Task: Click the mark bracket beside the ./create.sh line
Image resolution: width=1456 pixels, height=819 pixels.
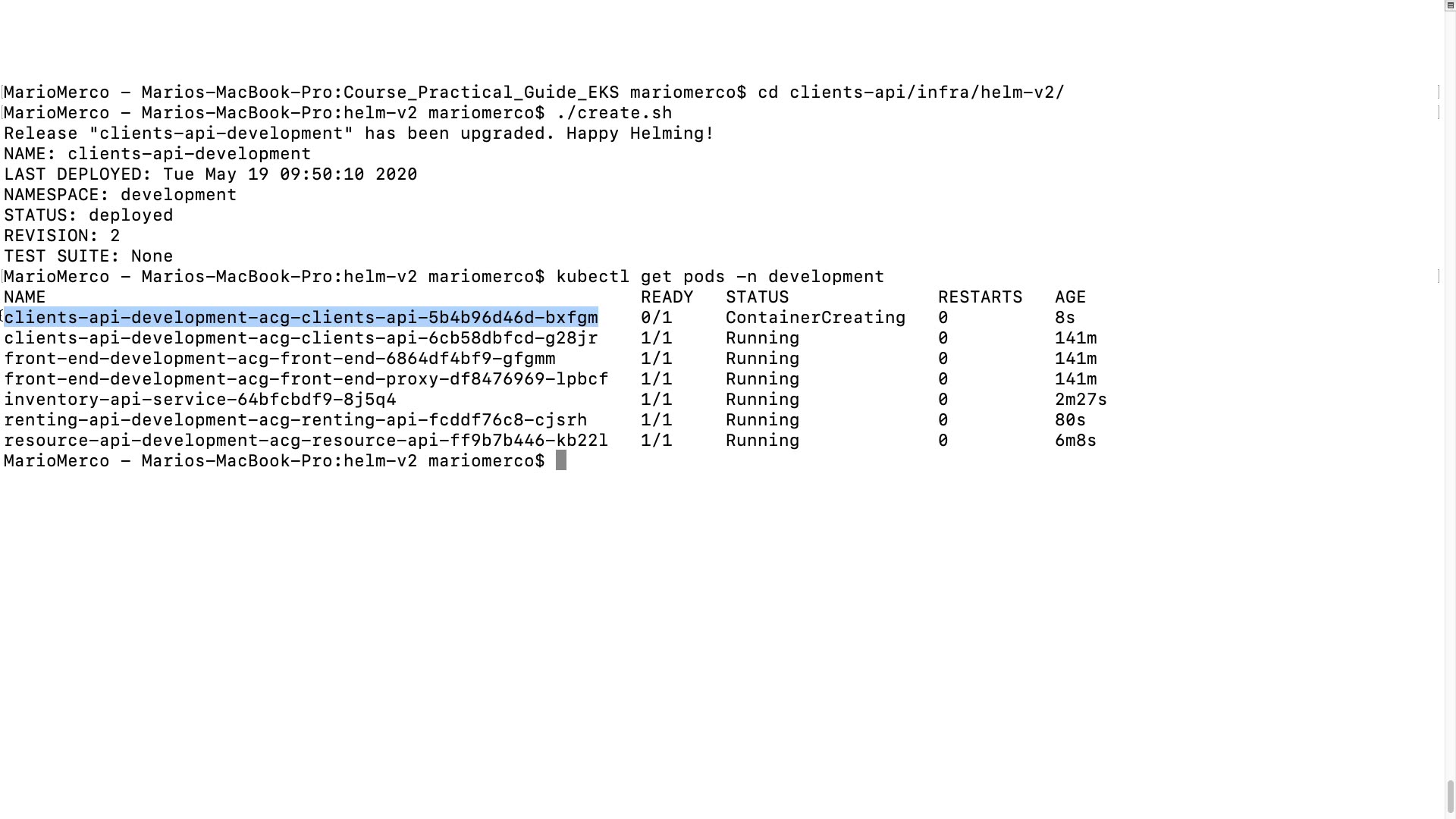Action: [1439, 113]
